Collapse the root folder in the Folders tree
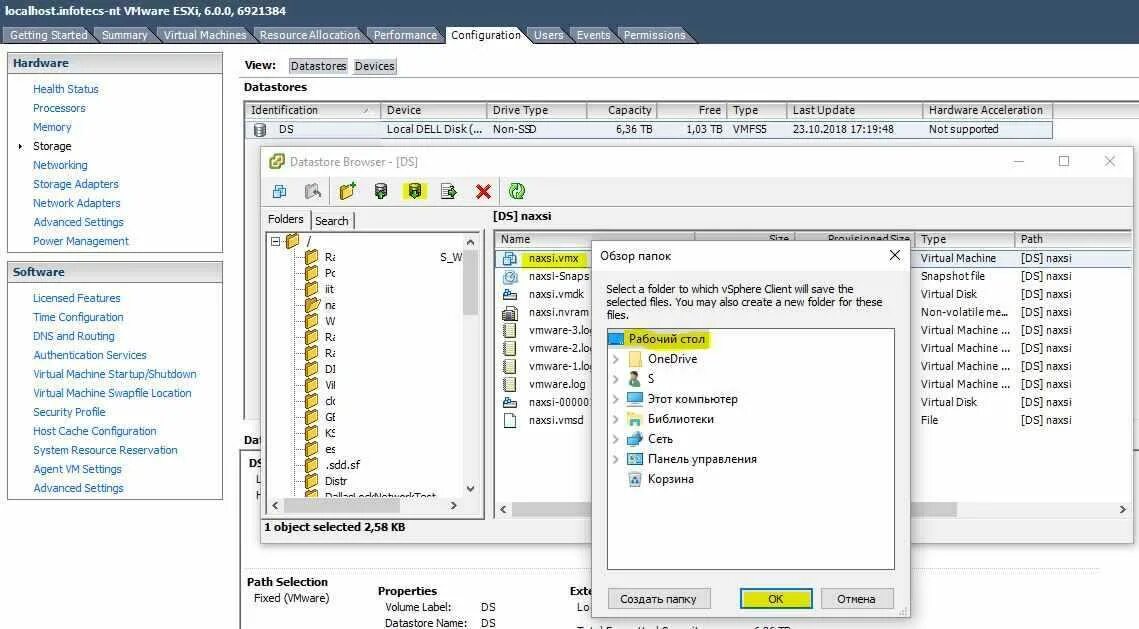 278,241
